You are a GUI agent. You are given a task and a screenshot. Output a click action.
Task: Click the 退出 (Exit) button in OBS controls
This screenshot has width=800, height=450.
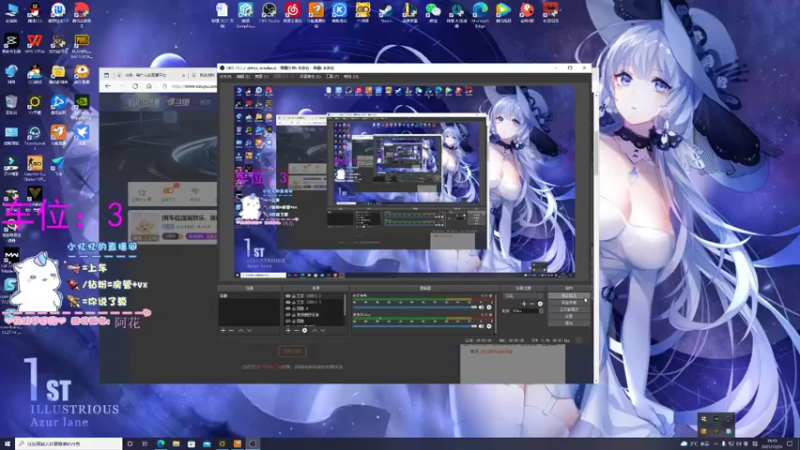point(569,323)
